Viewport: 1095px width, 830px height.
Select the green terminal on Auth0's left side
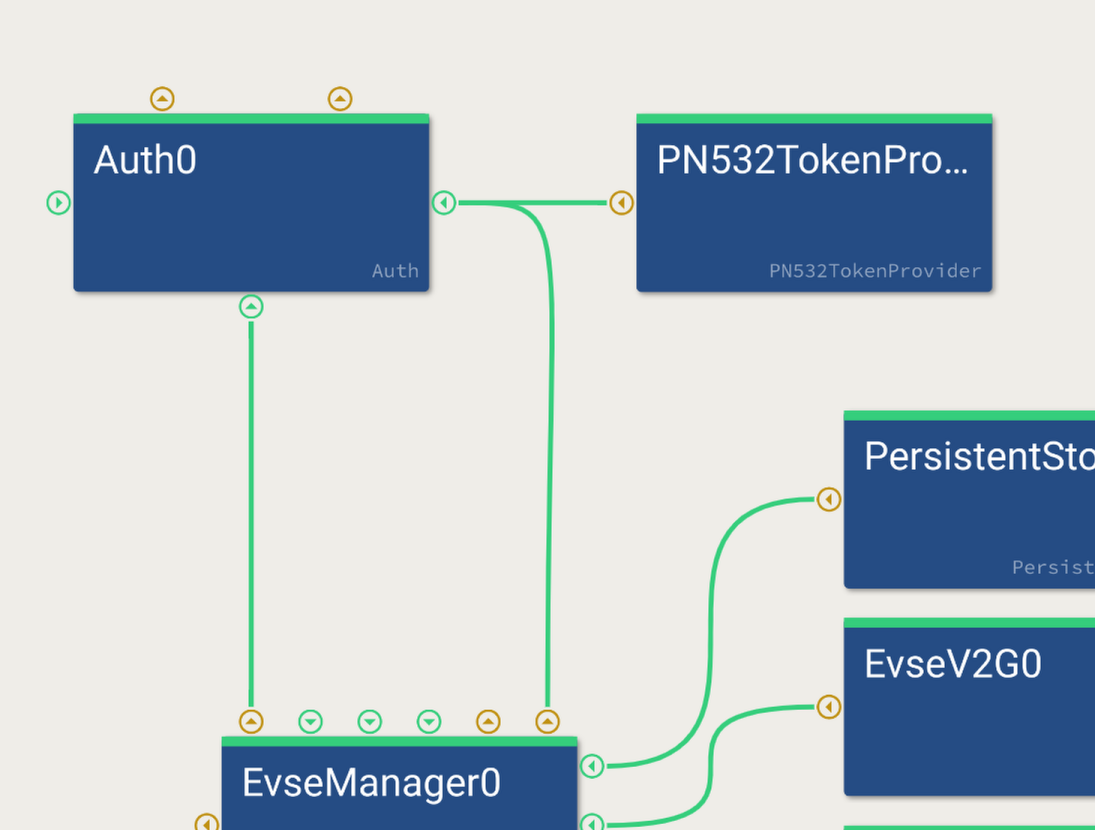59,203
